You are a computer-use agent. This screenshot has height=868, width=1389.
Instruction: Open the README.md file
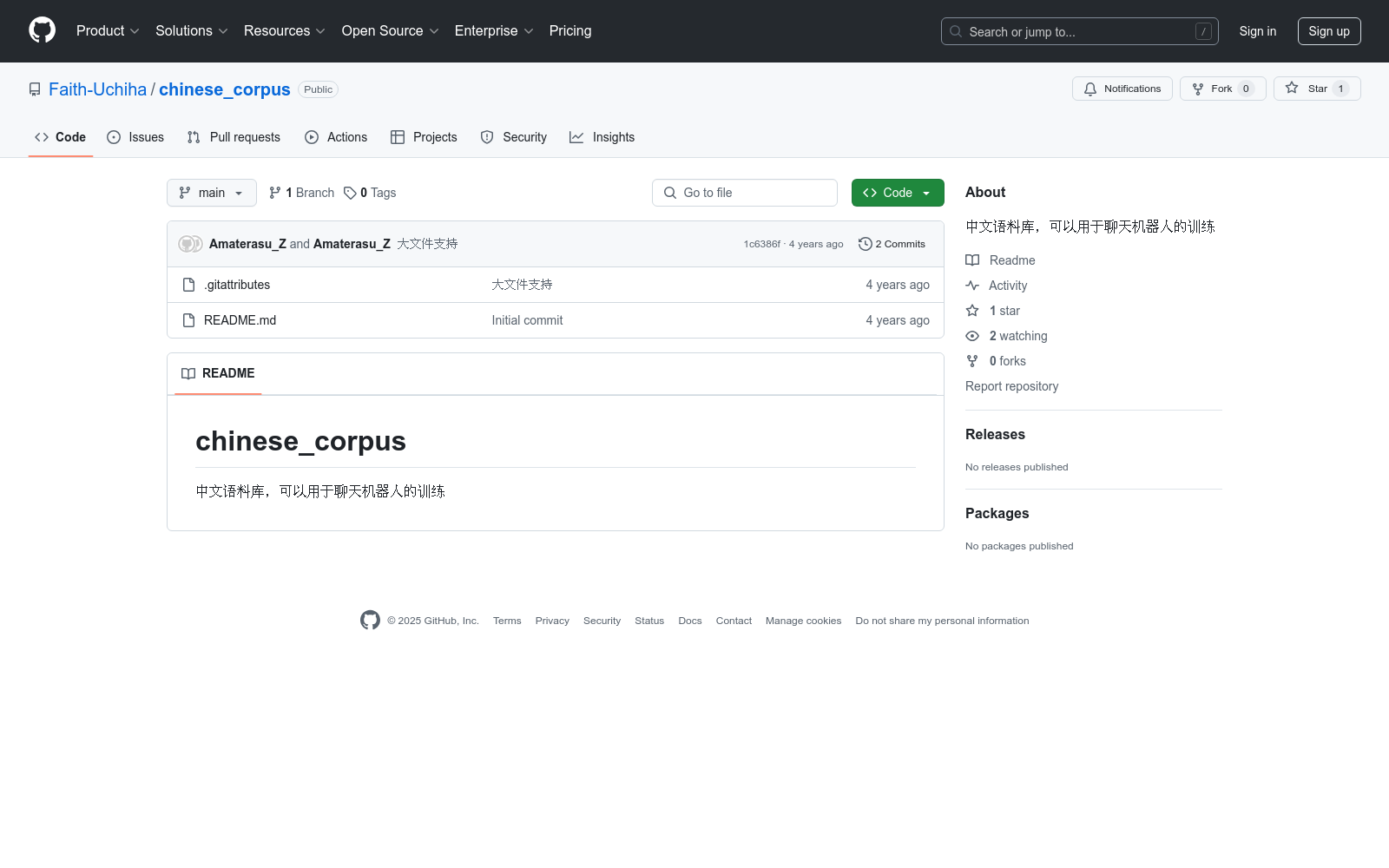[x=240, y=320]
